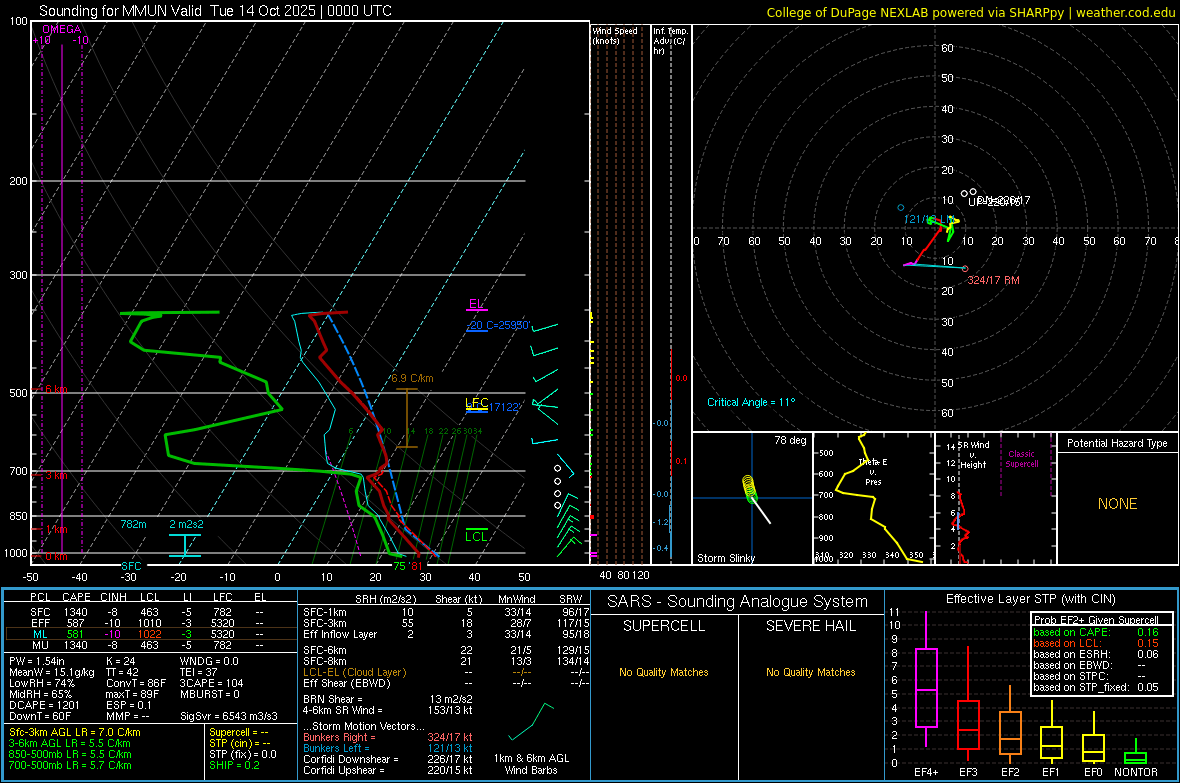
Task: Click the yellow-green storm slinky rings
Action: [x=749, y=488]
